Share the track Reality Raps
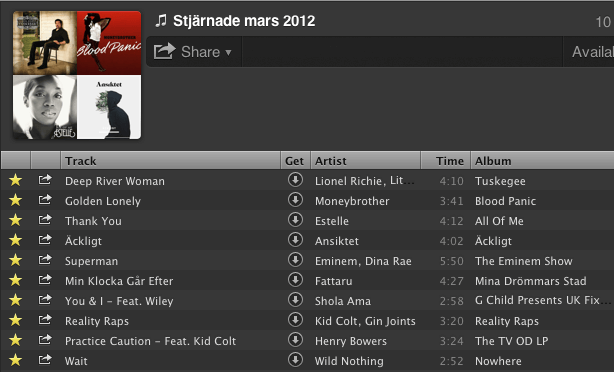The height and width of the screenshot is (372, 614). click(45, 320)
